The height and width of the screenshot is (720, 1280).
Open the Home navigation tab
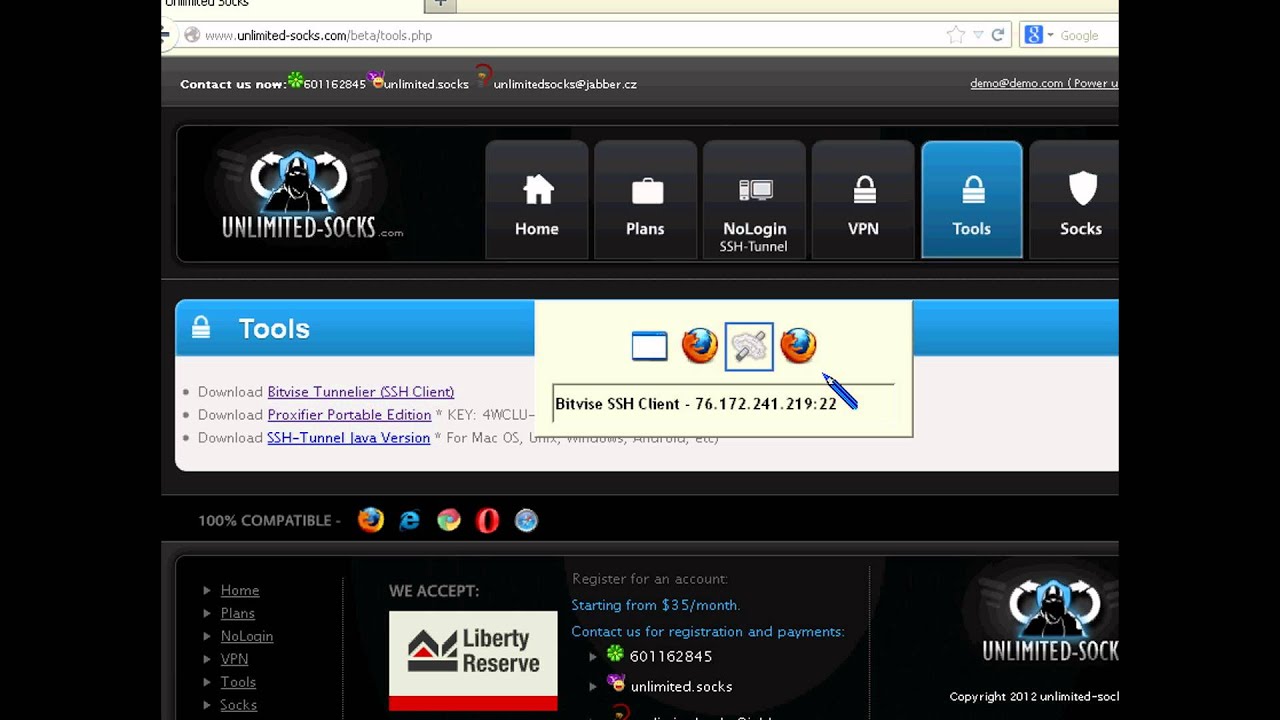[x=537, y=200]
